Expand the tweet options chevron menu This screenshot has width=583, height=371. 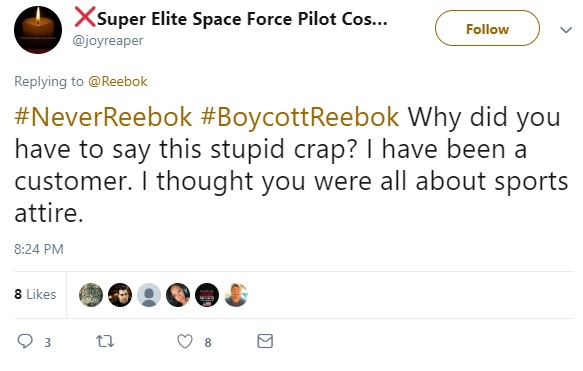[566, 30]
